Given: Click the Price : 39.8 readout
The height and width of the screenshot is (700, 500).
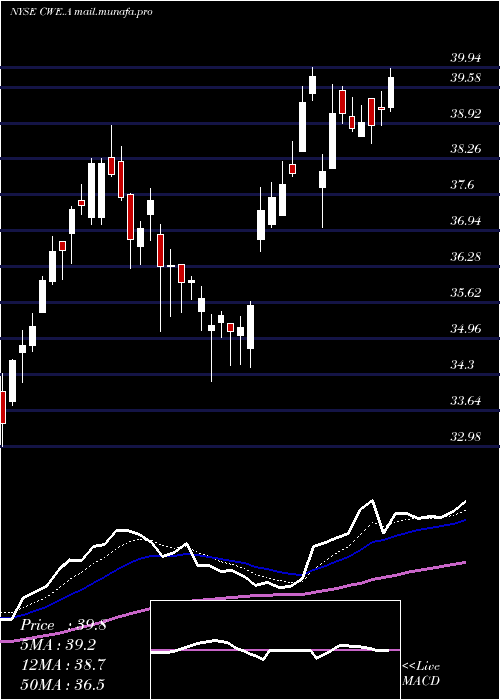Looking at the screenshot, I should coord(63,626).
